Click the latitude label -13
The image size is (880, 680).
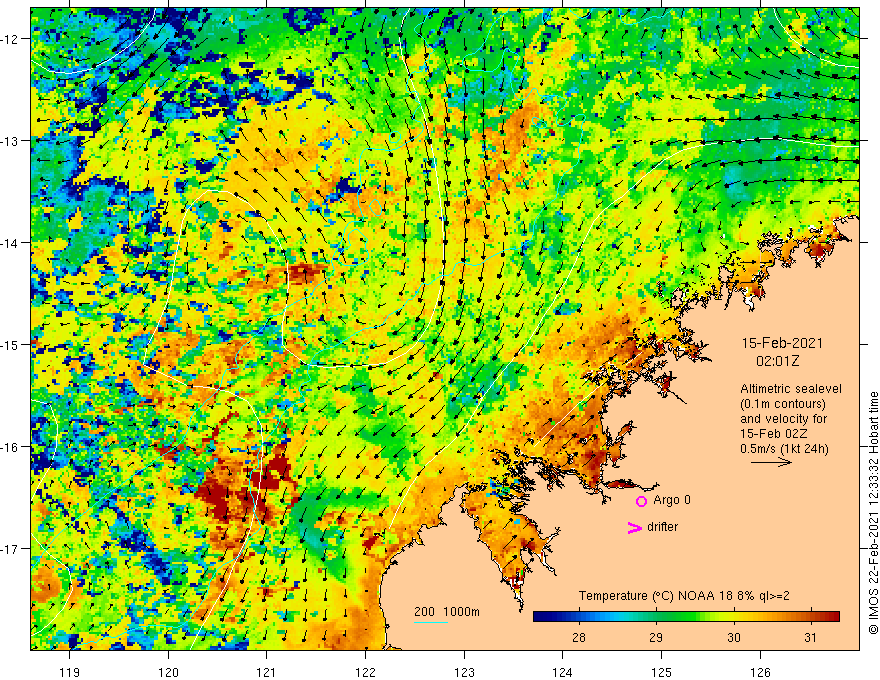(x=10, y=141)
